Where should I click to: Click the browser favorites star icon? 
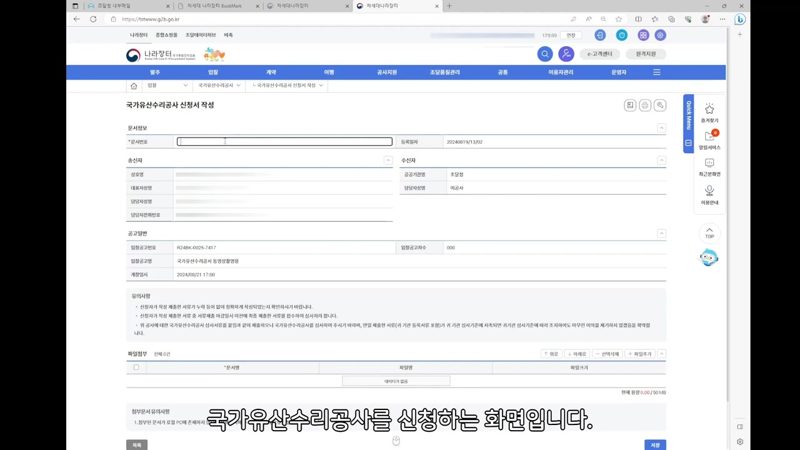(x=618, y=19)
